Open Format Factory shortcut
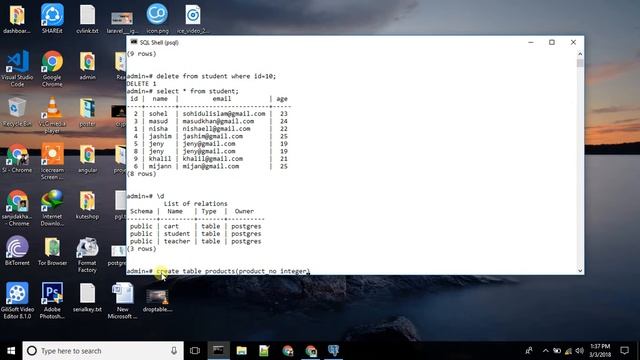The width and height of the screenshot is (640, 360). coord(87,255)
